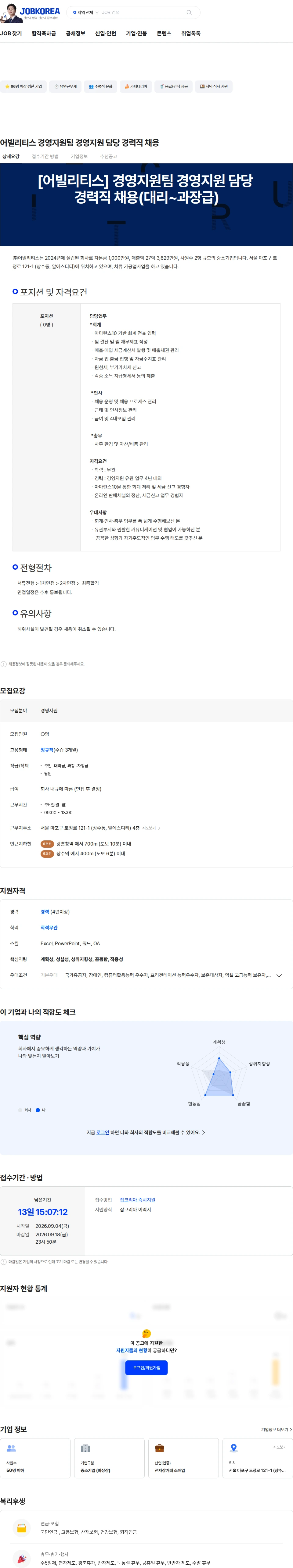Click the 수평적 문화 benefit tag

coord(100,87)
